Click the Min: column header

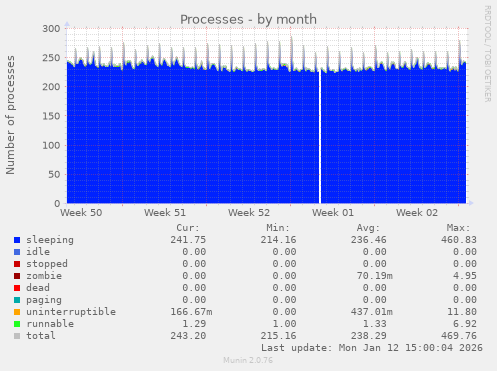click(278, 228)
